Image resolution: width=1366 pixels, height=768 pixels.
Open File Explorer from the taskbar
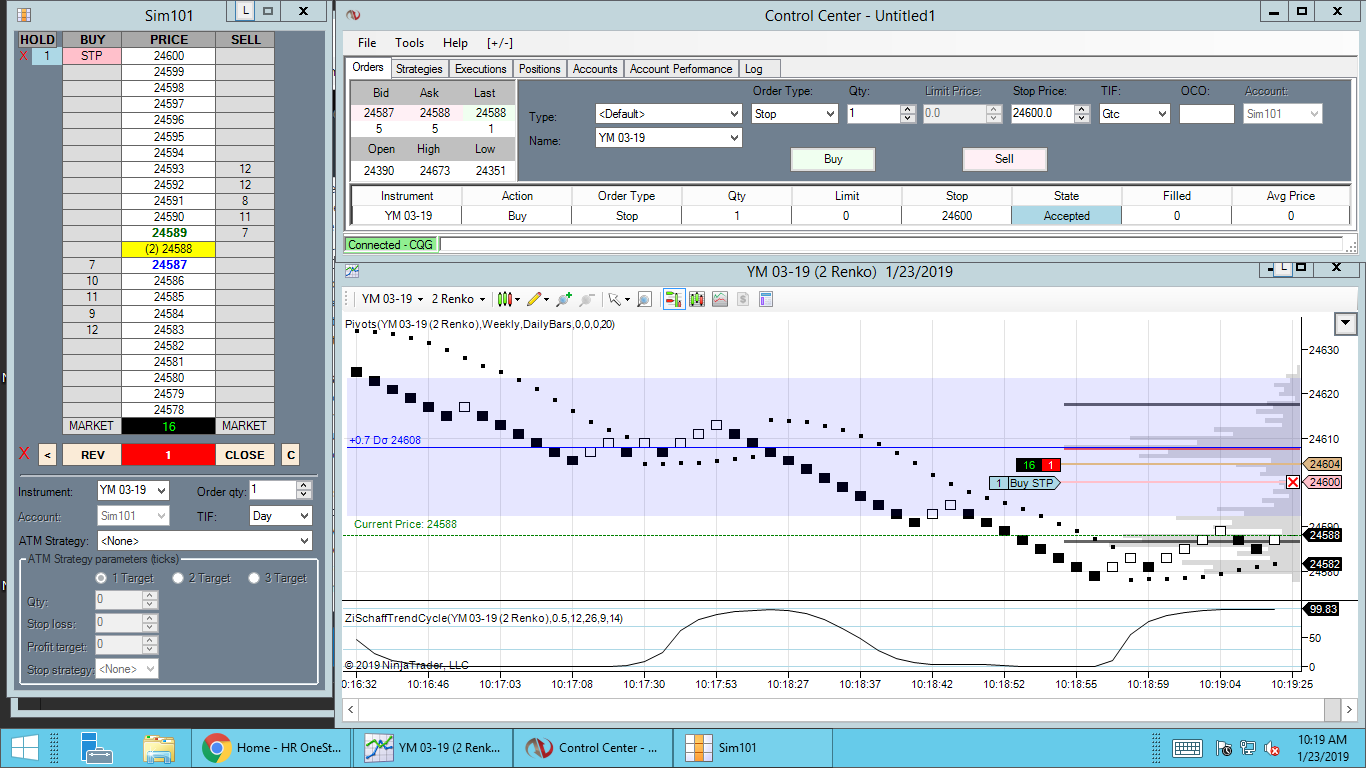158,747
